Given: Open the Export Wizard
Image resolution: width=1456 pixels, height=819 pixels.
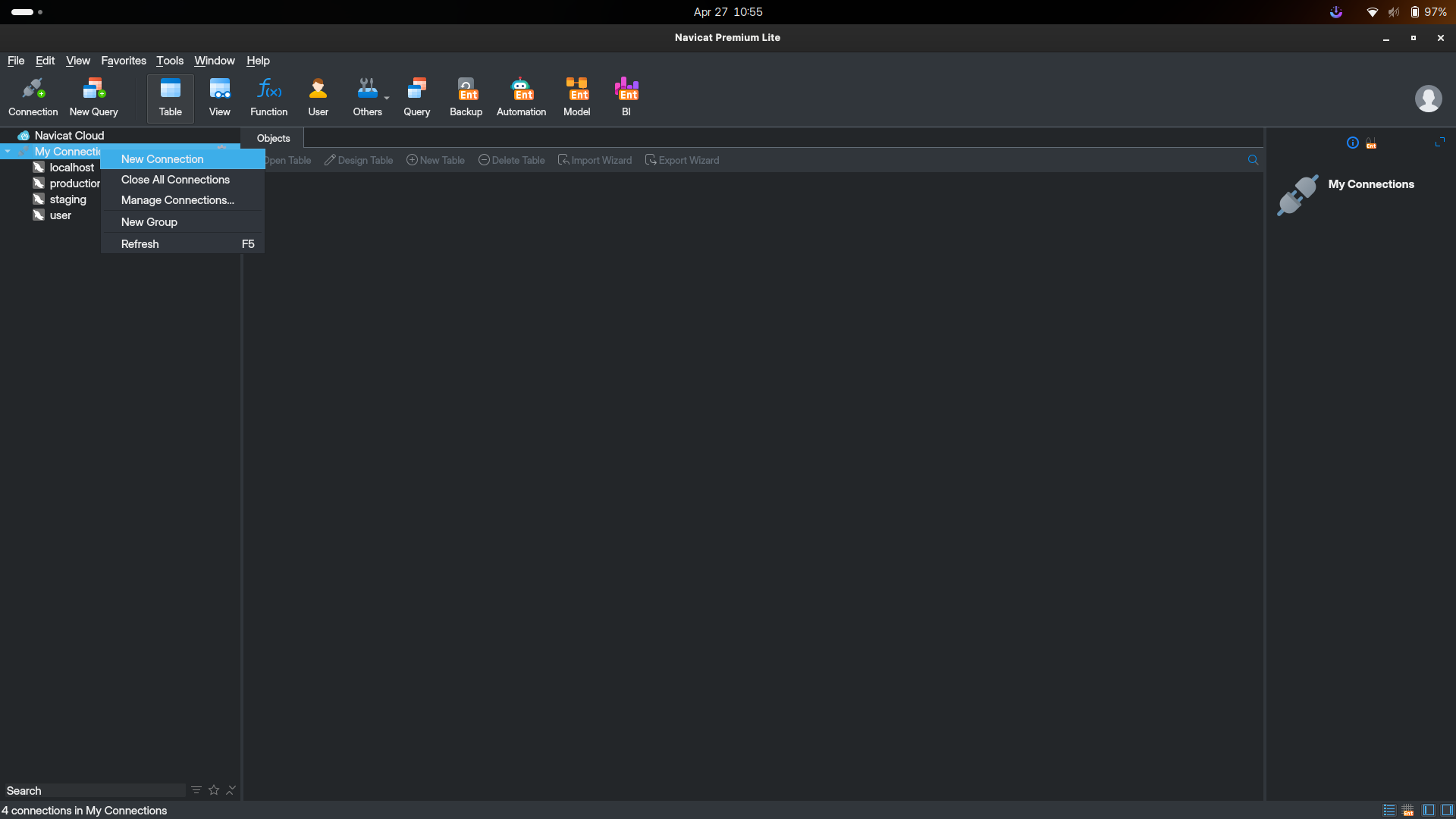Looking at the screenshot, I should (682, 160).
